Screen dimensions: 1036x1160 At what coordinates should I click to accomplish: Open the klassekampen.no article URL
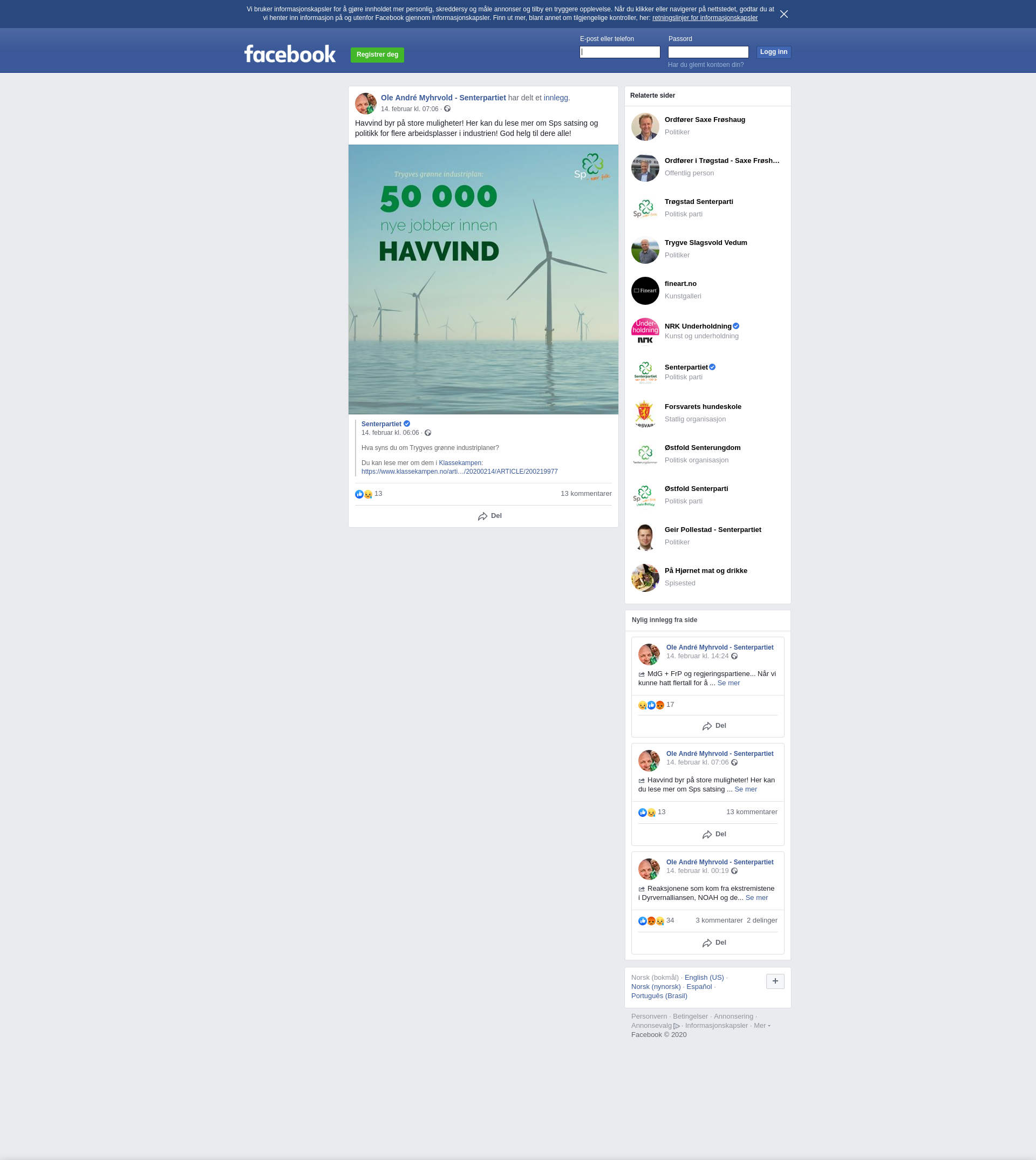coord(459,472)
